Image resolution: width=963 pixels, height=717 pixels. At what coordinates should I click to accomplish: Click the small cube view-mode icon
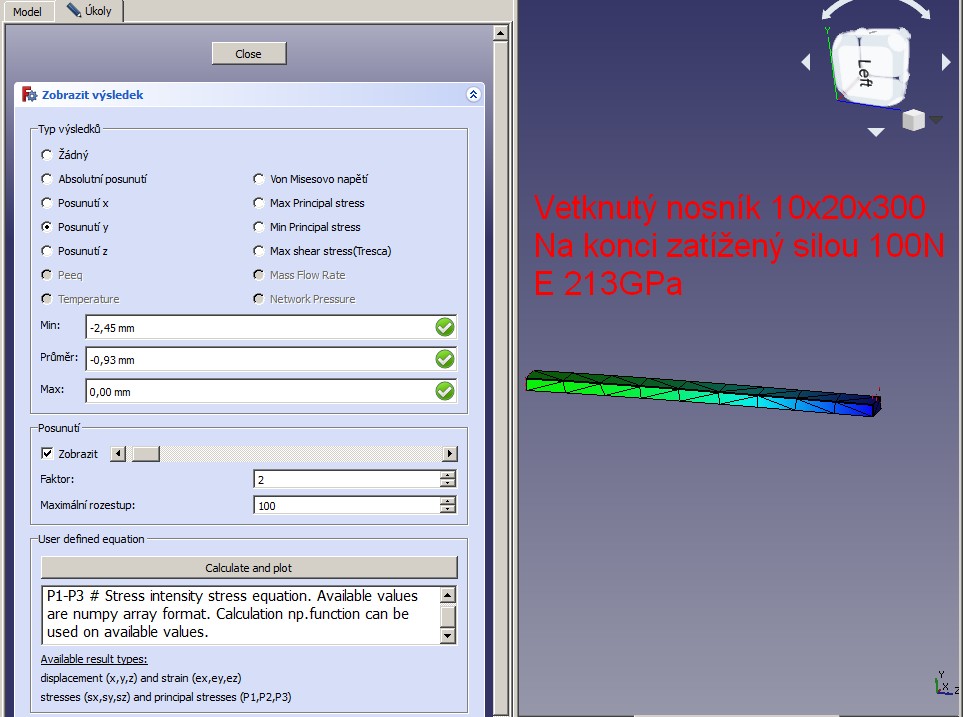[912, 121]
